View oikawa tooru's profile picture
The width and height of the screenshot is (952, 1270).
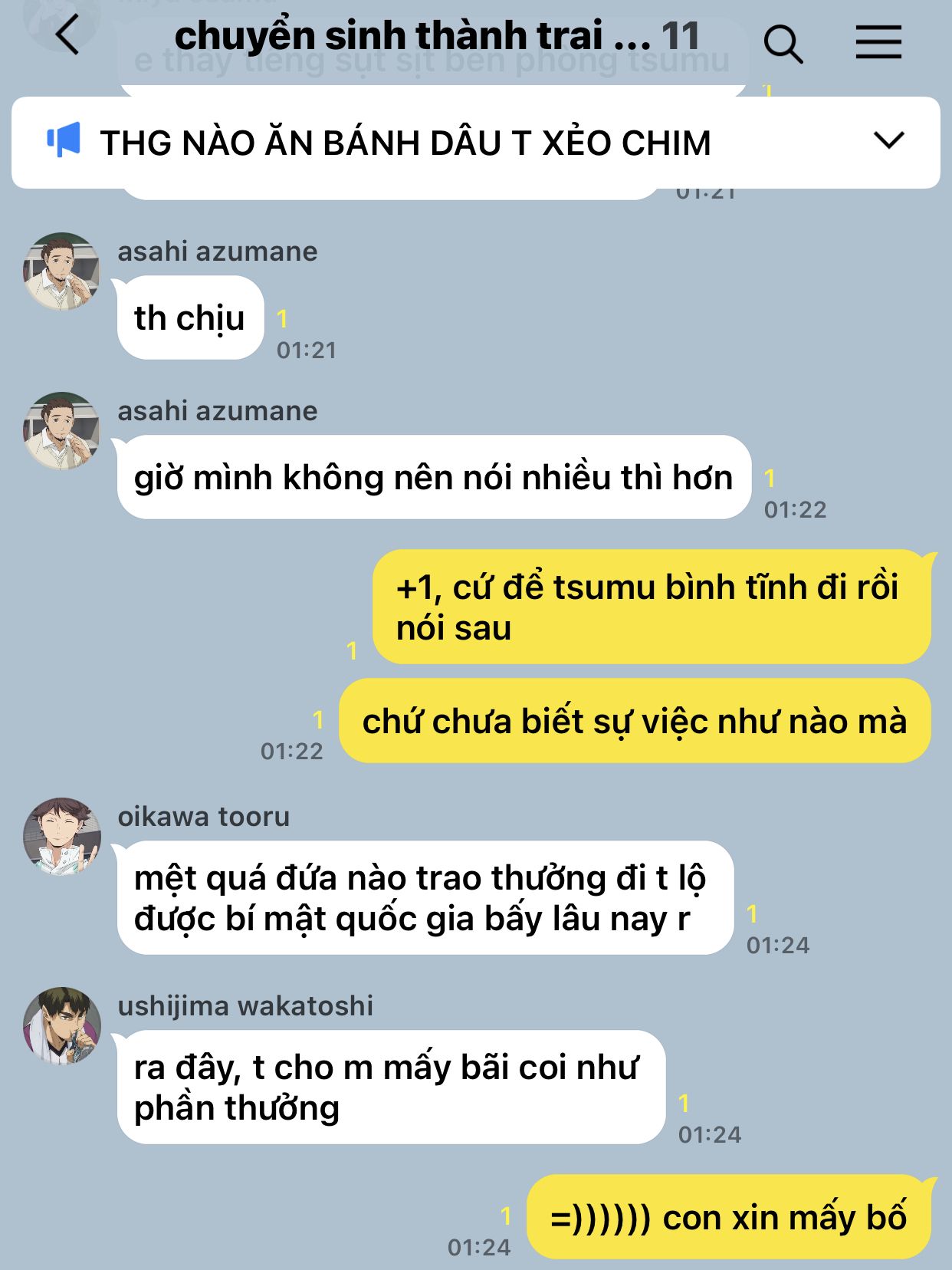pos(61,837)
